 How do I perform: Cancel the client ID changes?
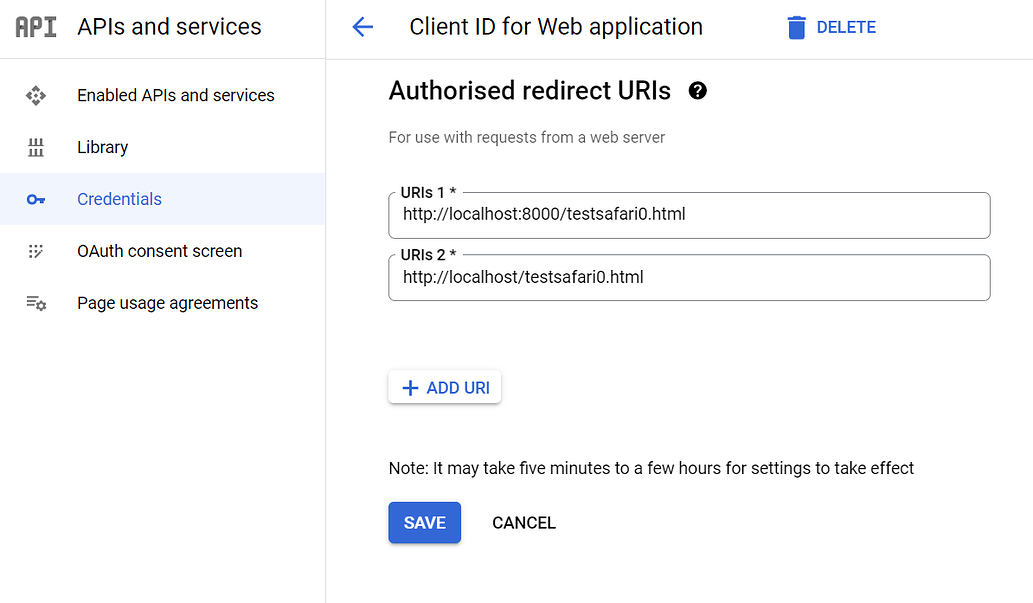tap(523, 523)
